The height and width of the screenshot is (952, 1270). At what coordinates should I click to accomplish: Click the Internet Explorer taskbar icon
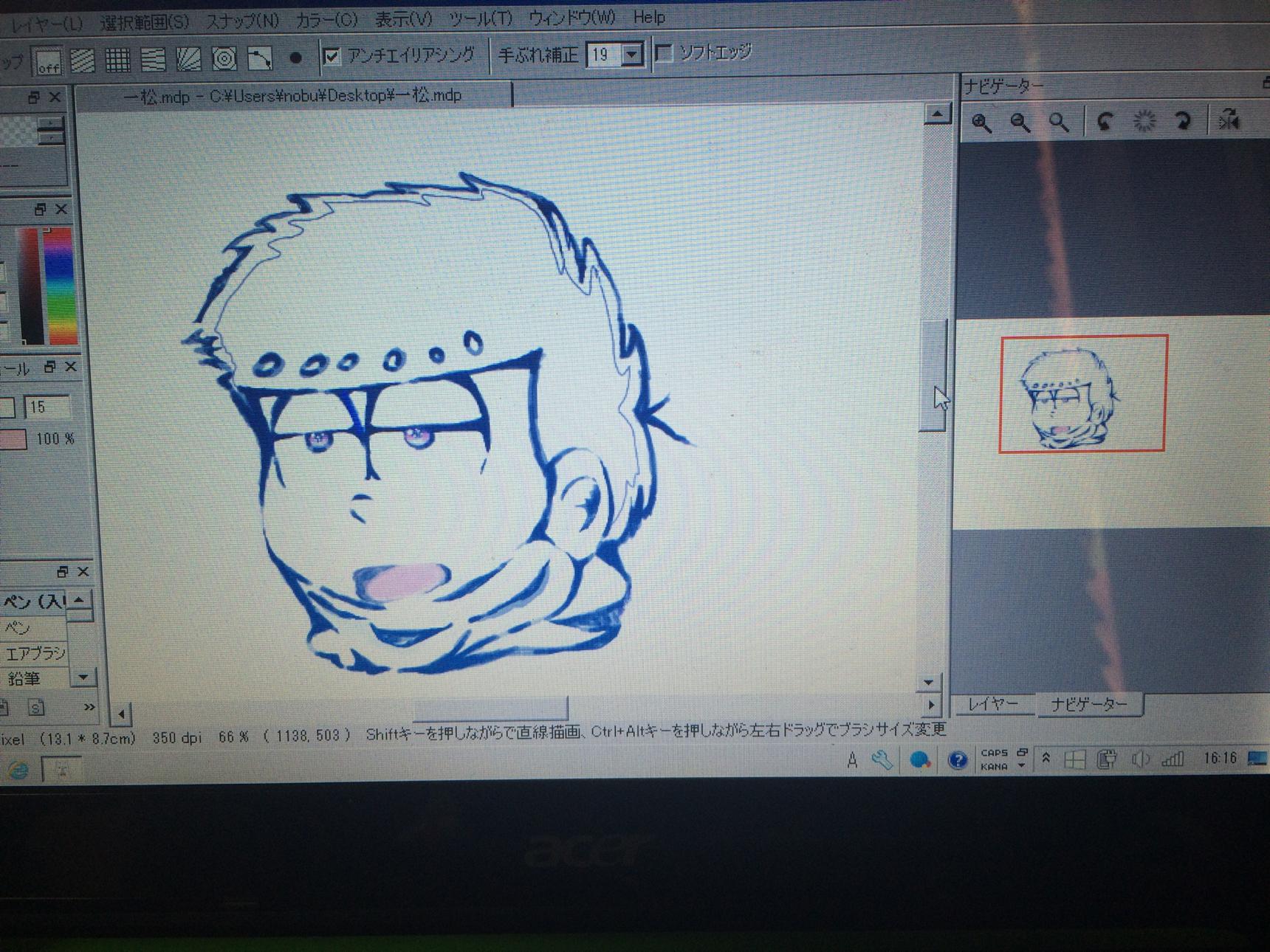(x=18, y=770)
